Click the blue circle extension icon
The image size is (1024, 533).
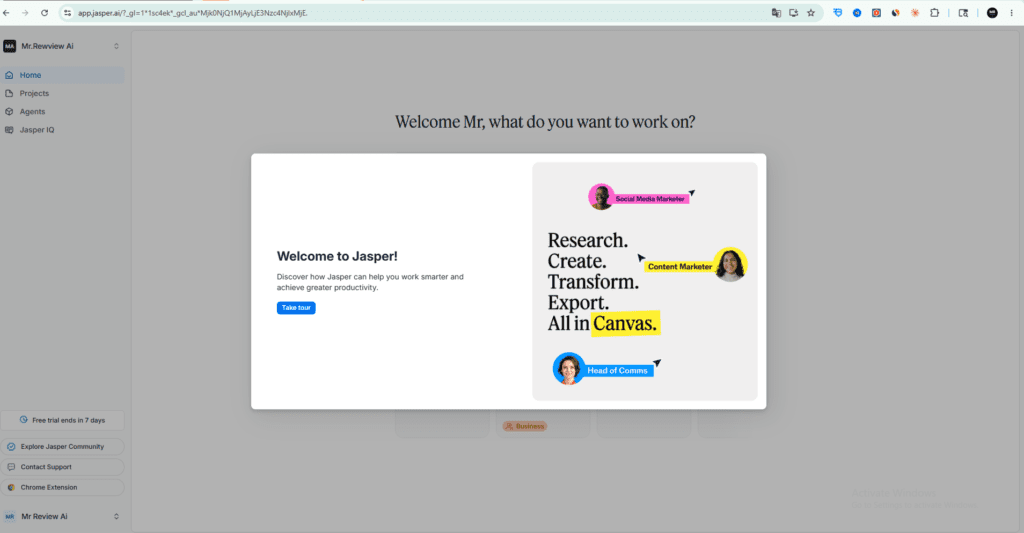(857, 12)
